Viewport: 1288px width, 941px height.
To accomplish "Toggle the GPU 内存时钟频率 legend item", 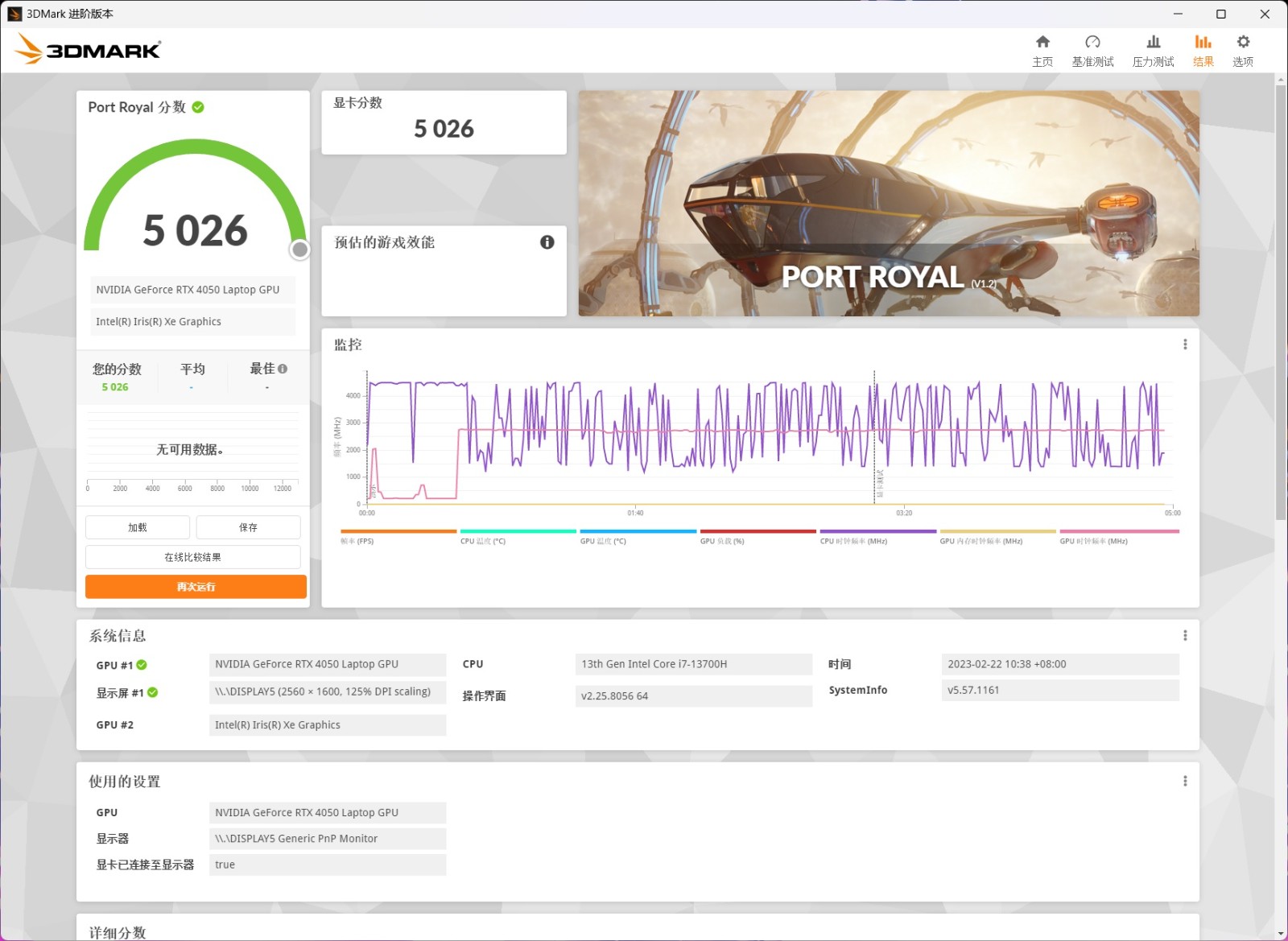I will [998, 537].
